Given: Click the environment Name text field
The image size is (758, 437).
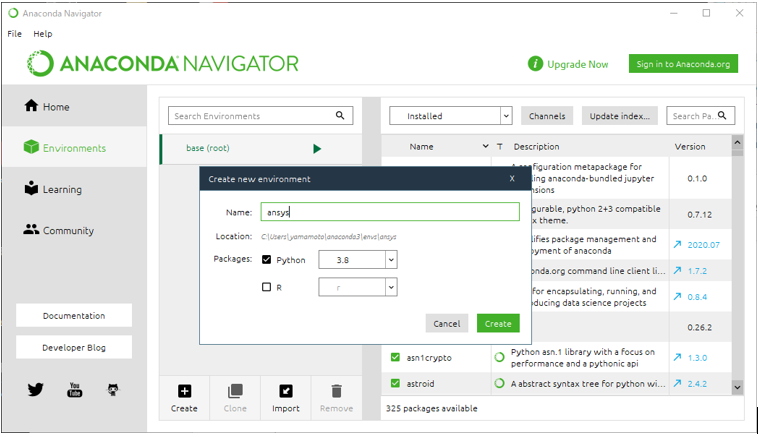Looking at the screenshot, I should tap(390, 212).
